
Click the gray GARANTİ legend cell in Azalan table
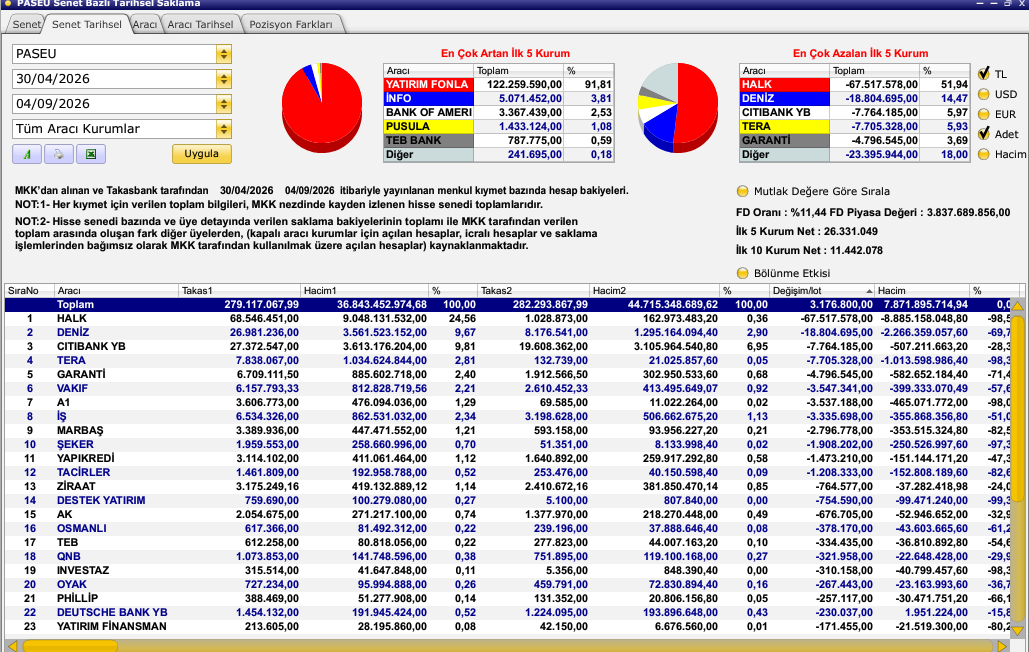[784, 140]
